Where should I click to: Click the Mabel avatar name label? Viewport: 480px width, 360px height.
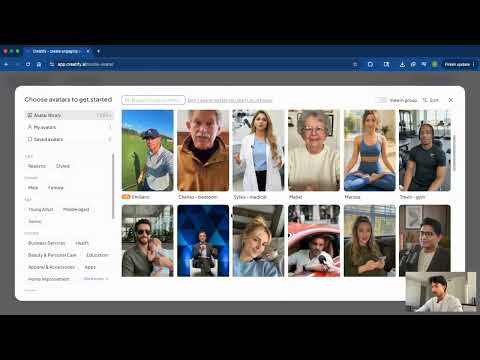[x=296, y=197]
